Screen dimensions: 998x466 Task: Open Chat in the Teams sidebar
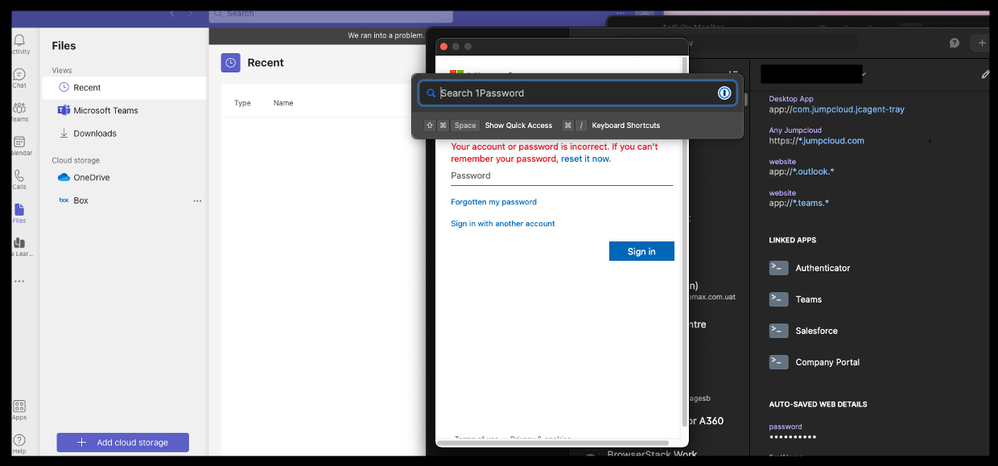click(19, 75)
